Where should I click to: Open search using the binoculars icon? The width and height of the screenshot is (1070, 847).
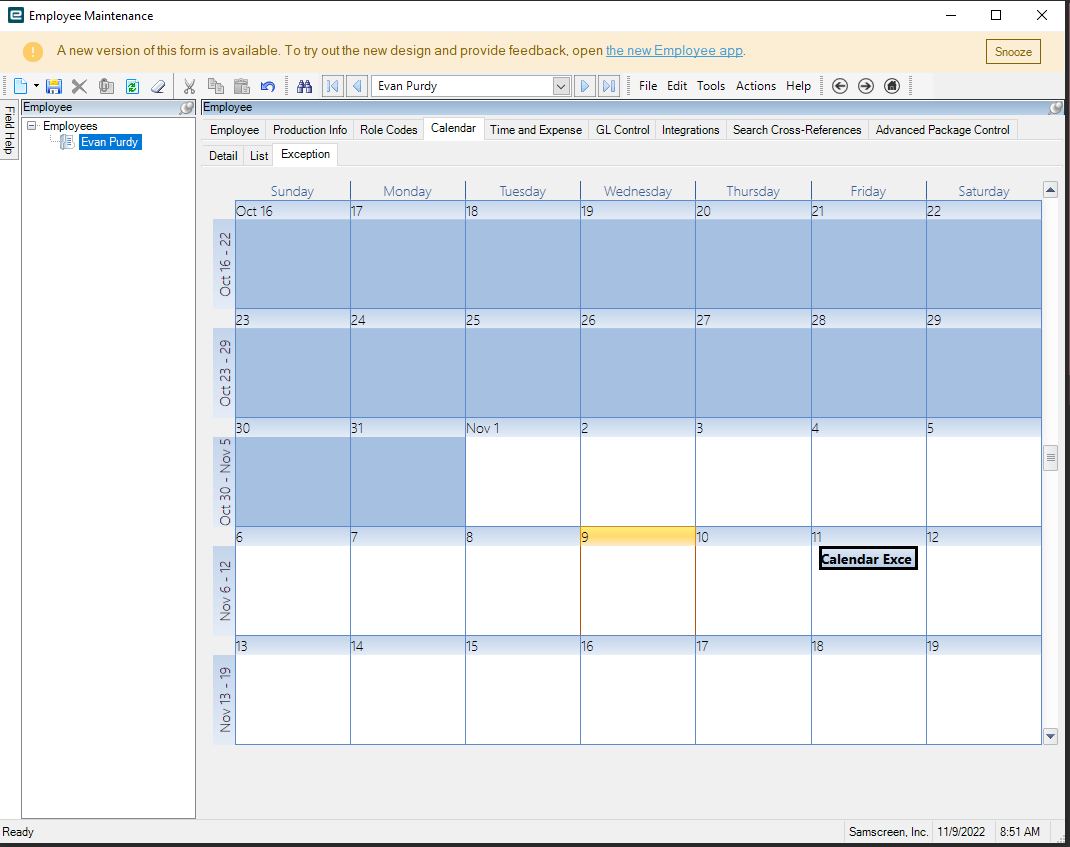pos(304,86)
